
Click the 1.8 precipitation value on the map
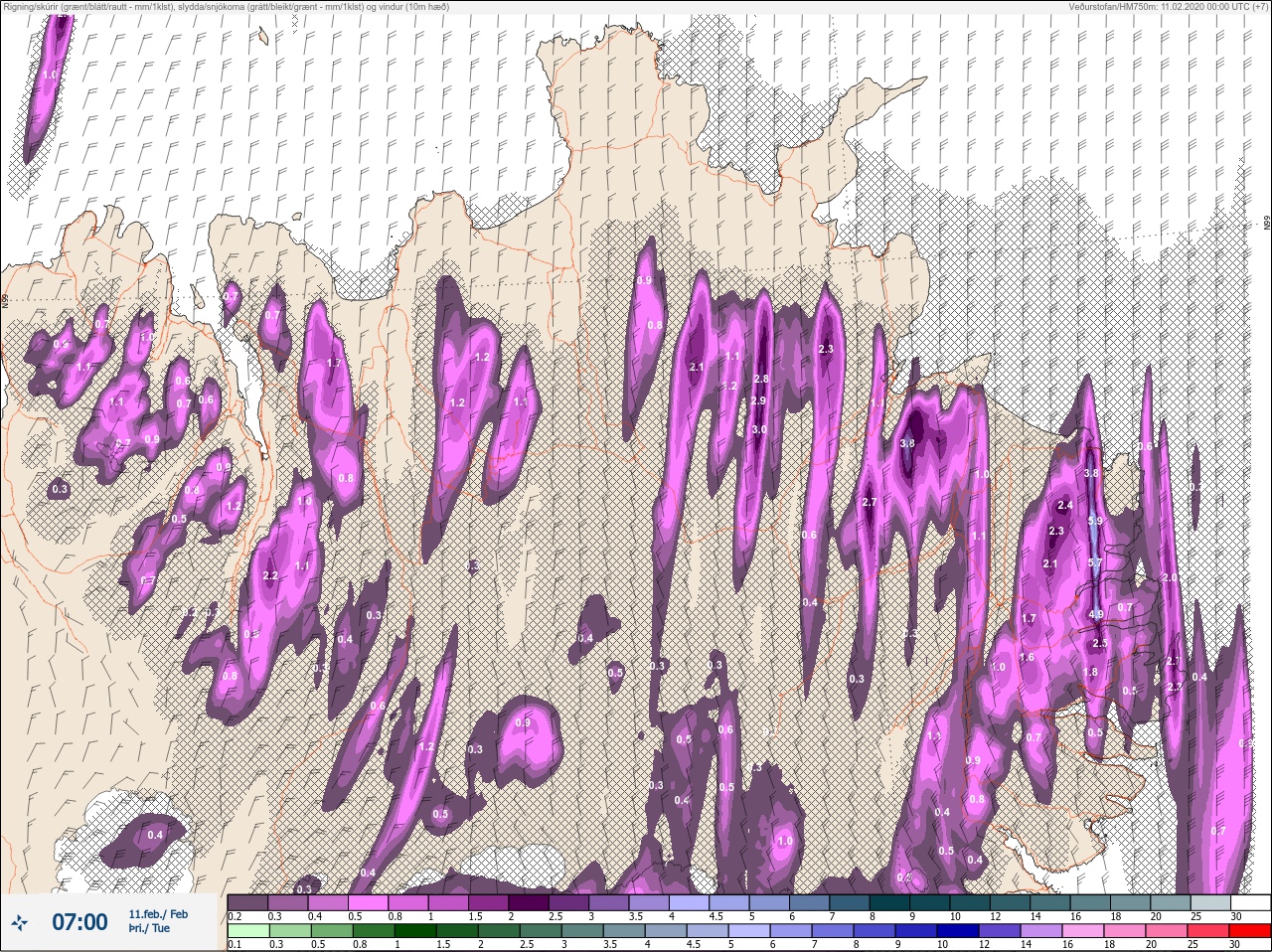coord(1090,672)
